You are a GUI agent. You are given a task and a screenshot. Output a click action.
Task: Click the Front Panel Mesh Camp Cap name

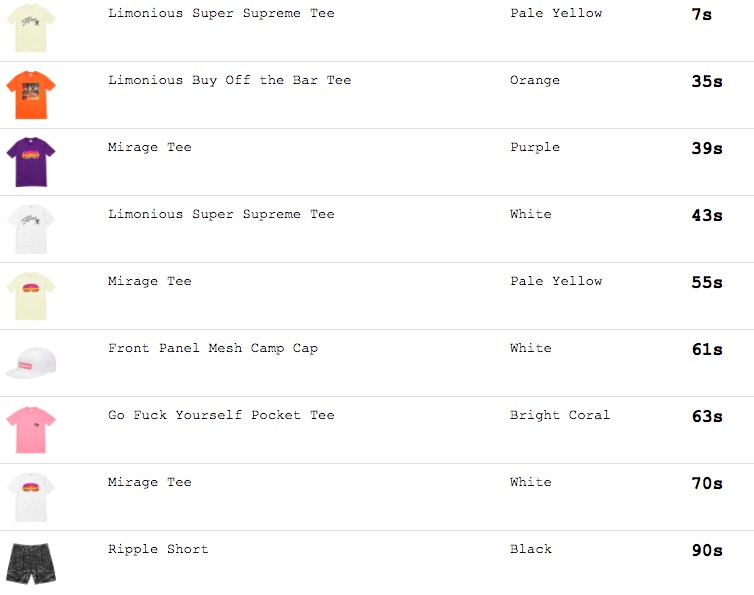click(213, 348)
